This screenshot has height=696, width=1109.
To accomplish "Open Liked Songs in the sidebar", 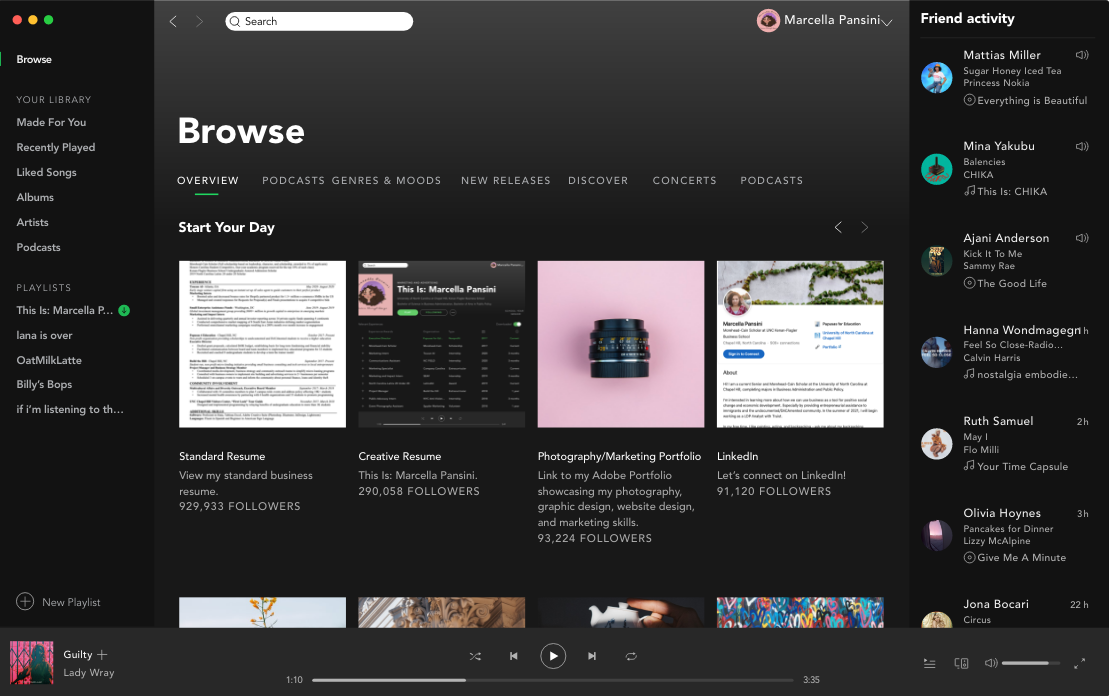I will 46,172.
